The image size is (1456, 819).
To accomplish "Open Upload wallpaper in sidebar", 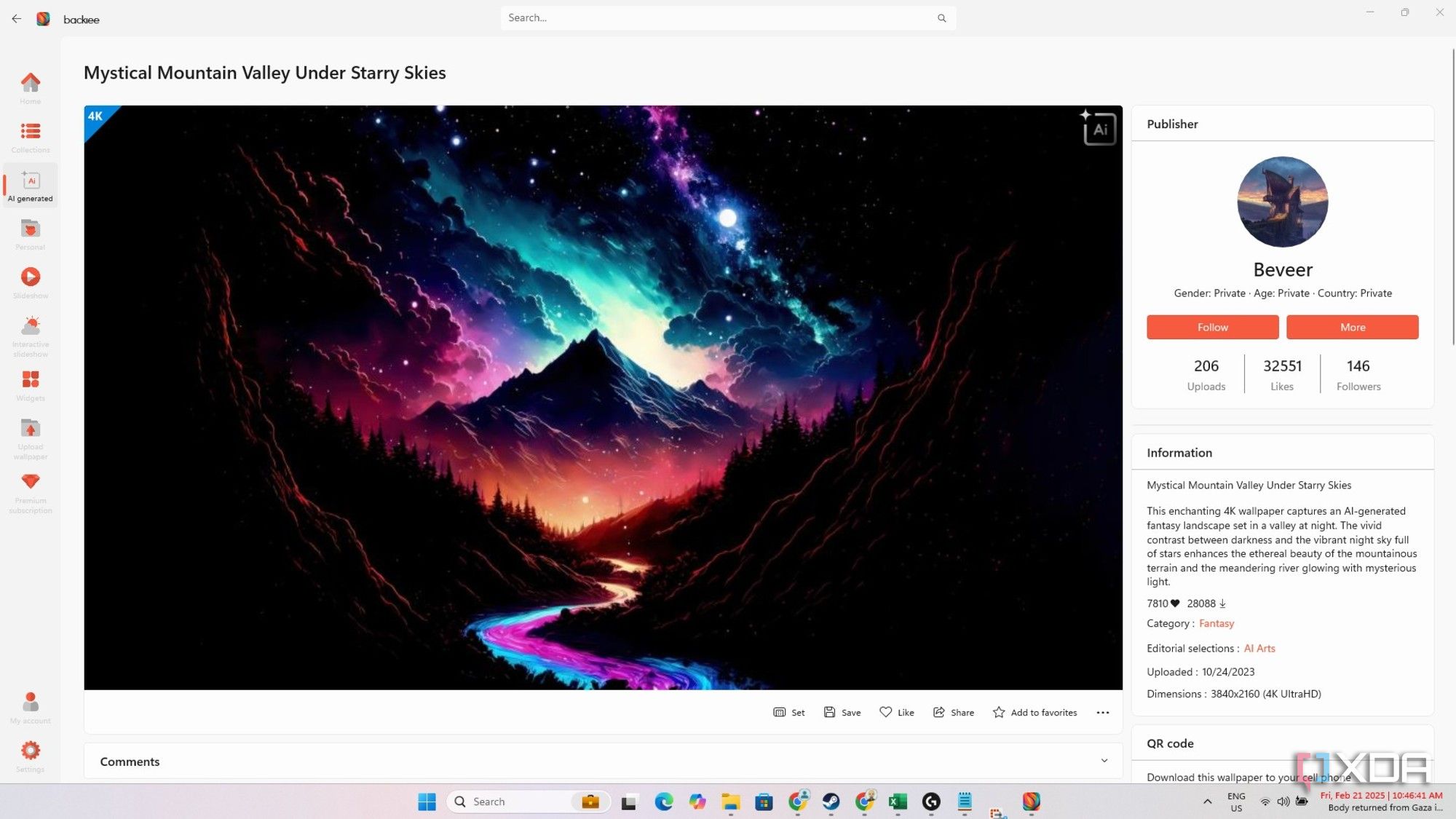I will point(31,439).
